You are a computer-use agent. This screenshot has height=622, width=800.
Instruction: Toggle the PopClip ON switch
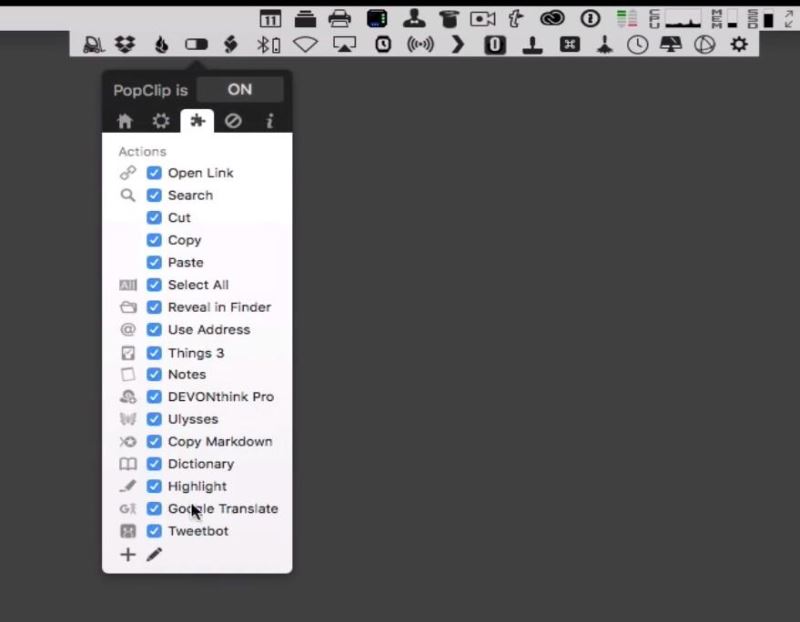click(x=240, y=90)
